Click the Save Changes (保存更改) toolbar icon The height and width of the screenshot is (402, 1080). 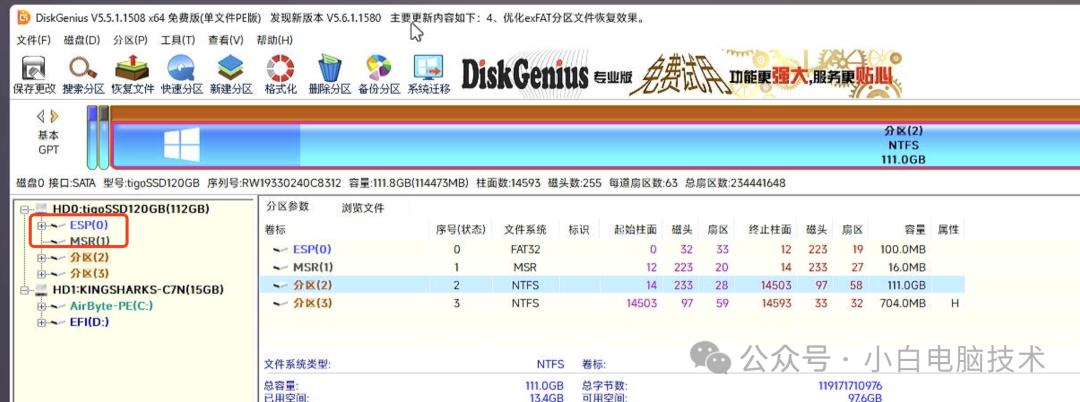[x=34, y=74]
